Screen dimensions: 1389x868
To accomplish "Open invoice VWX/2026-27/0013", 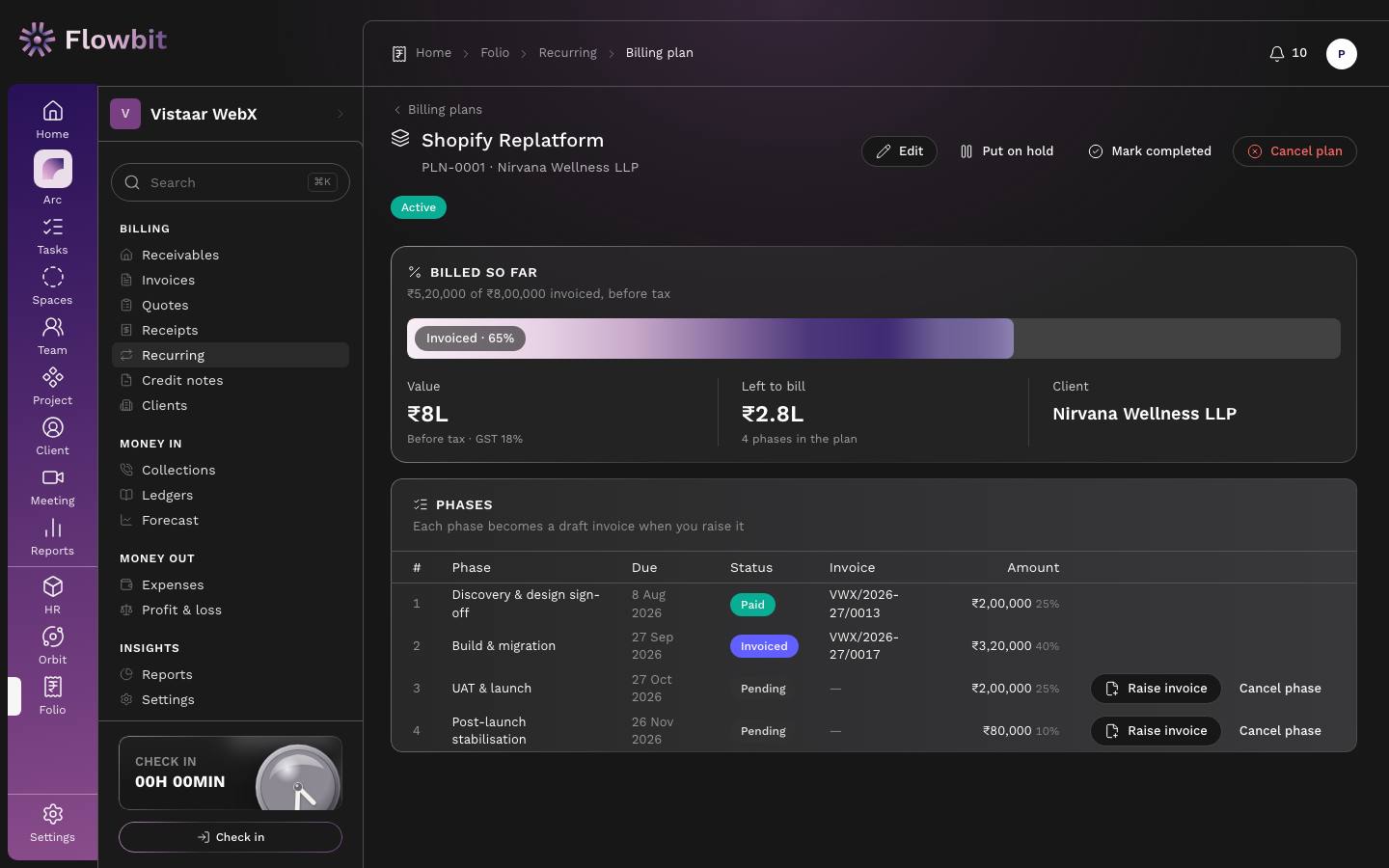I will tap(864, 604).
